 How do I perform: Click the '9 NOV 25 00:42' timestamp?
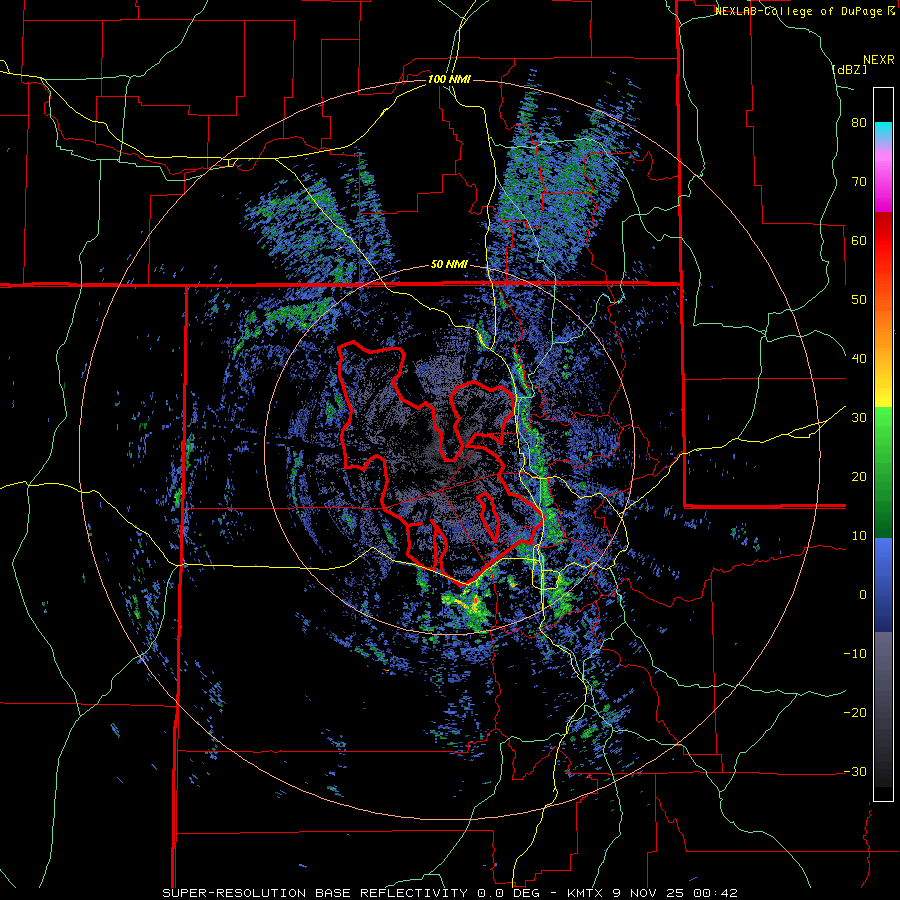coord(674,893)
